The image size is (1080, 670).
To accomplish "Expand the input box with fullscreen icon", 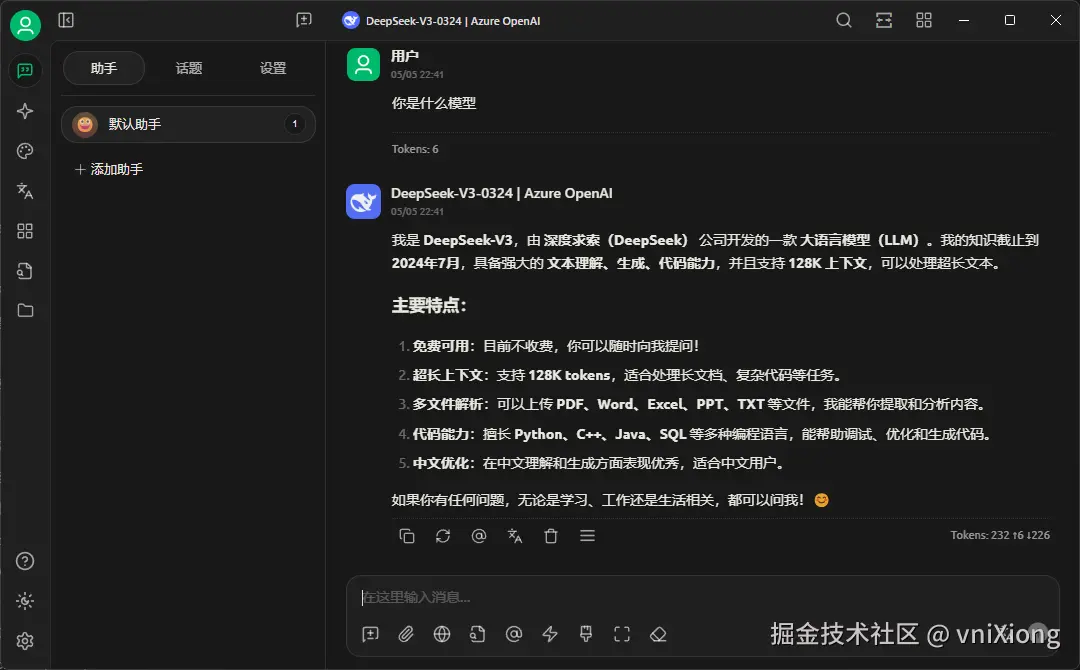I will (x=622, y=634).
